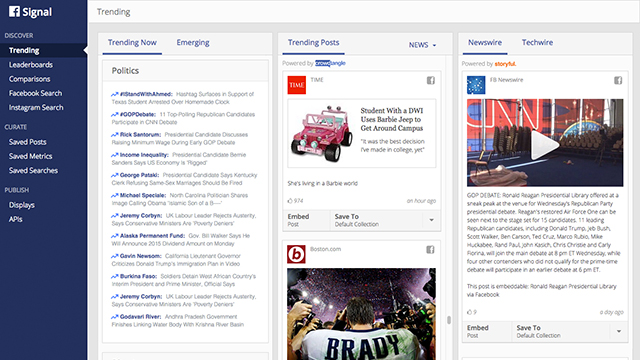This screenshot has width=640, height=360.
Task: Click the pink Barbie Jeep thumbnail
Action: pyautogui.click(x=321, y=133)
